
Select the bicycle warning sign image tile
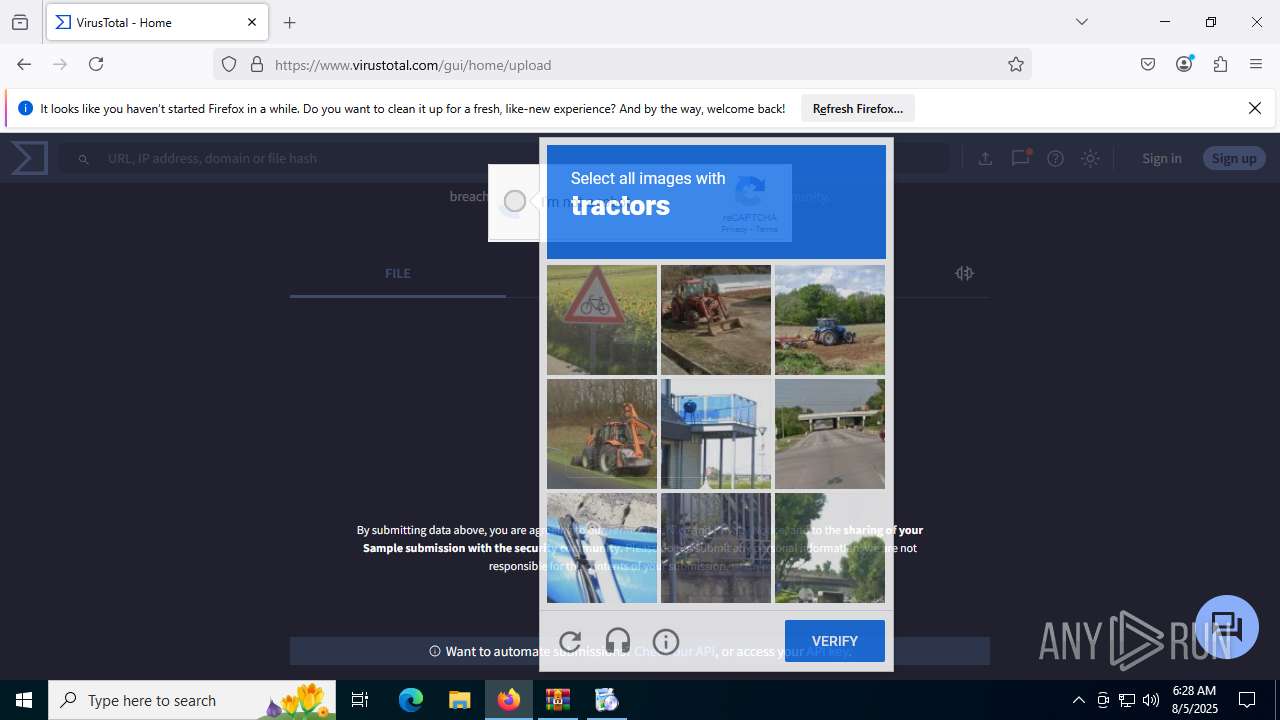(x=602, y=320)
